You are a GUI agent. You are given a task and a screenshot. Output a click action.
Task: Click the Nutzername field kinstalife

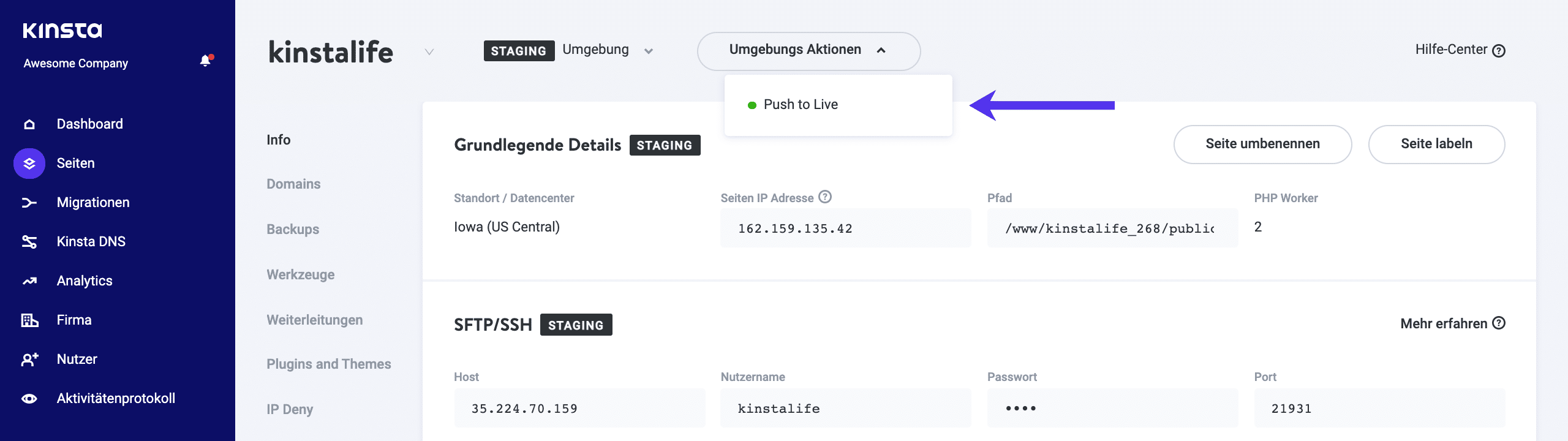click(x=845, y=408)
